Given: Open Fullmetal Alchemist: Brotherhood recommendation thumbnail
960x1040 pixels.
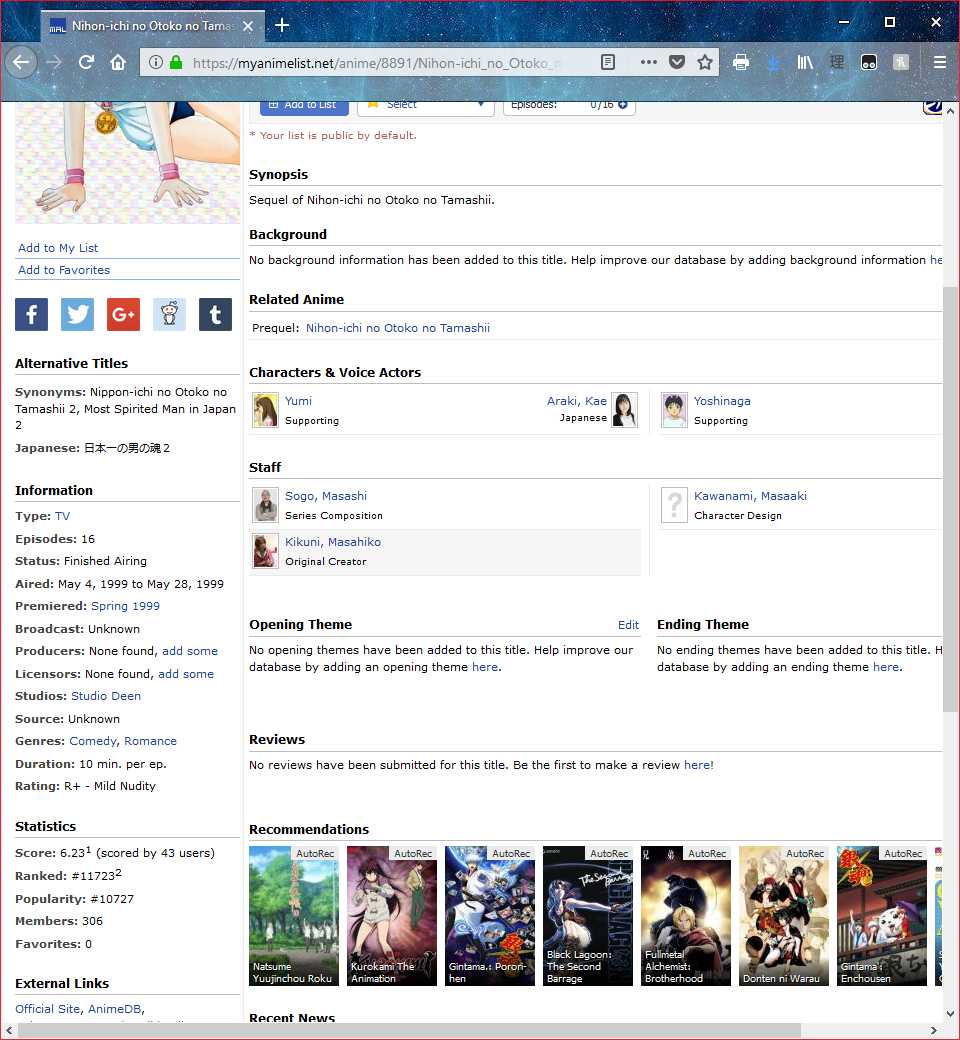Looking at the screenshot, I should (686, 916).
